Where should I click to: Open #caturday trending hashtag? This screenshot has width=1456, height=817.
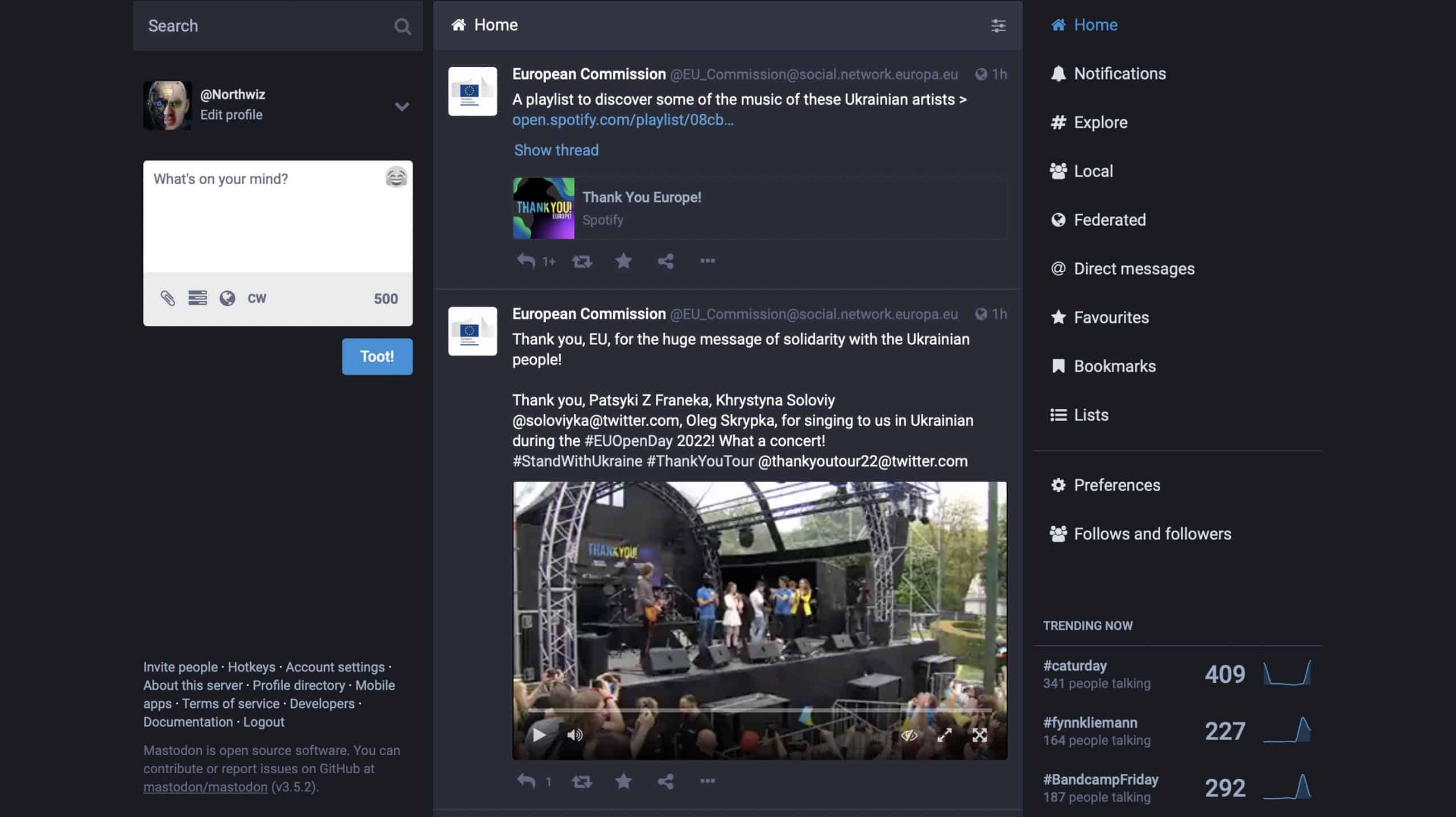point(1075,665)
